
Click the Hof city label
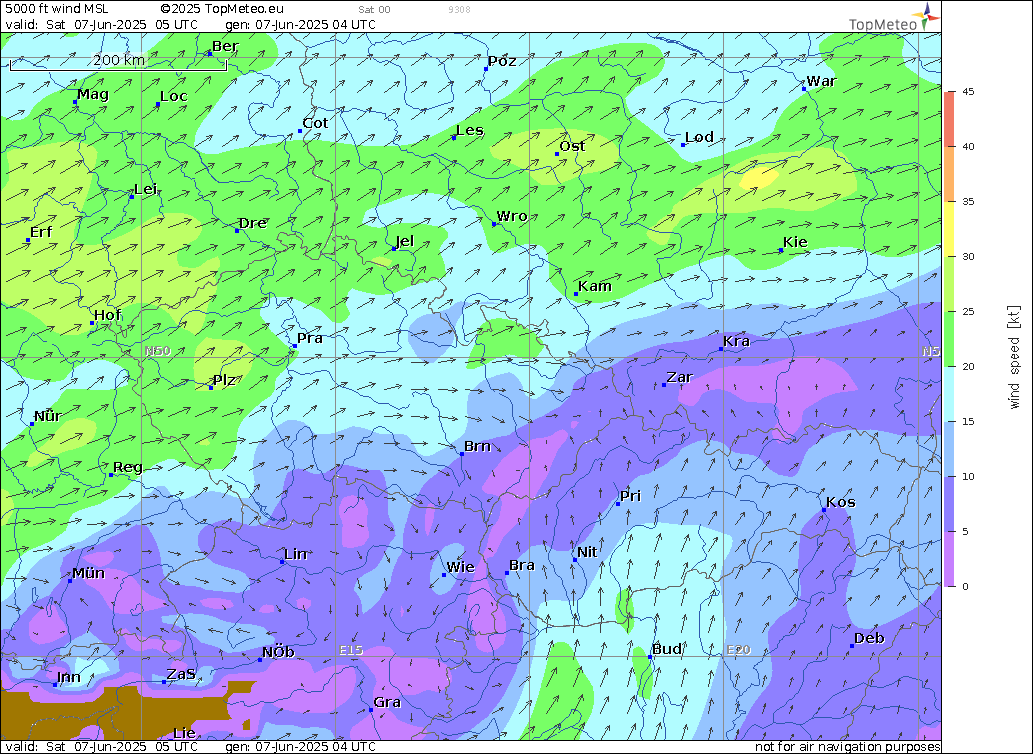(107, 315)
